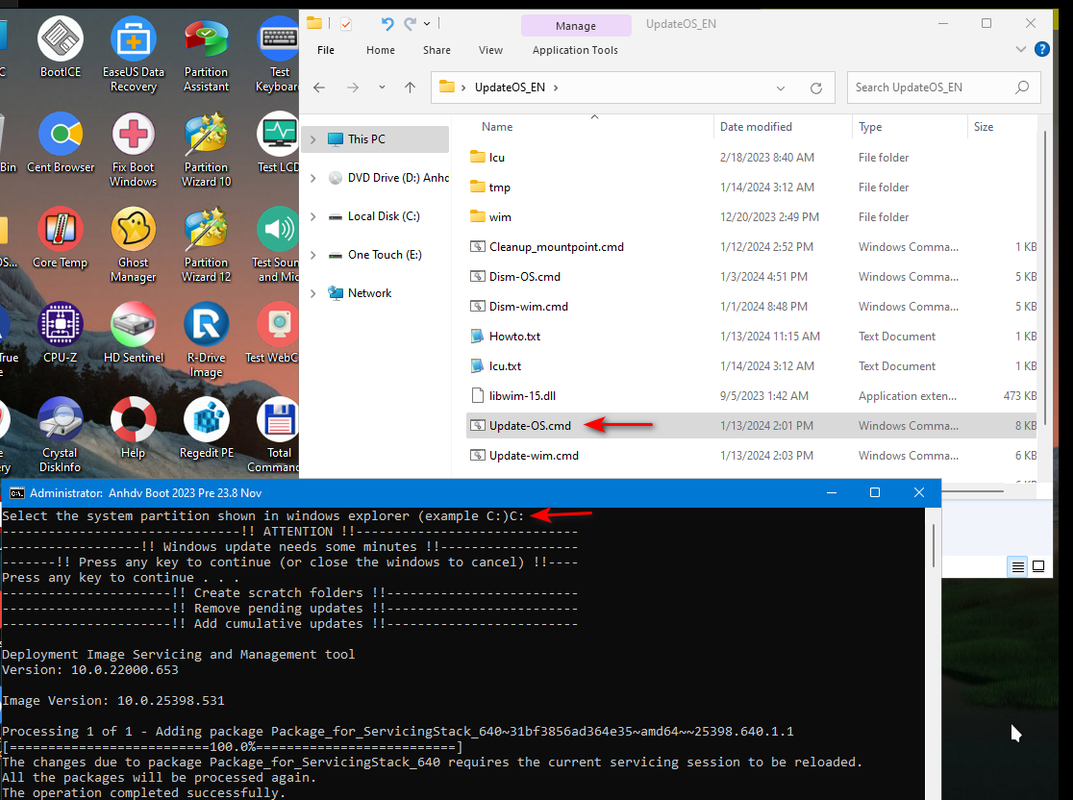1073x800 pixels.
Task: Click command prompt vertical scrollbar
Action: tap(933, 546)
